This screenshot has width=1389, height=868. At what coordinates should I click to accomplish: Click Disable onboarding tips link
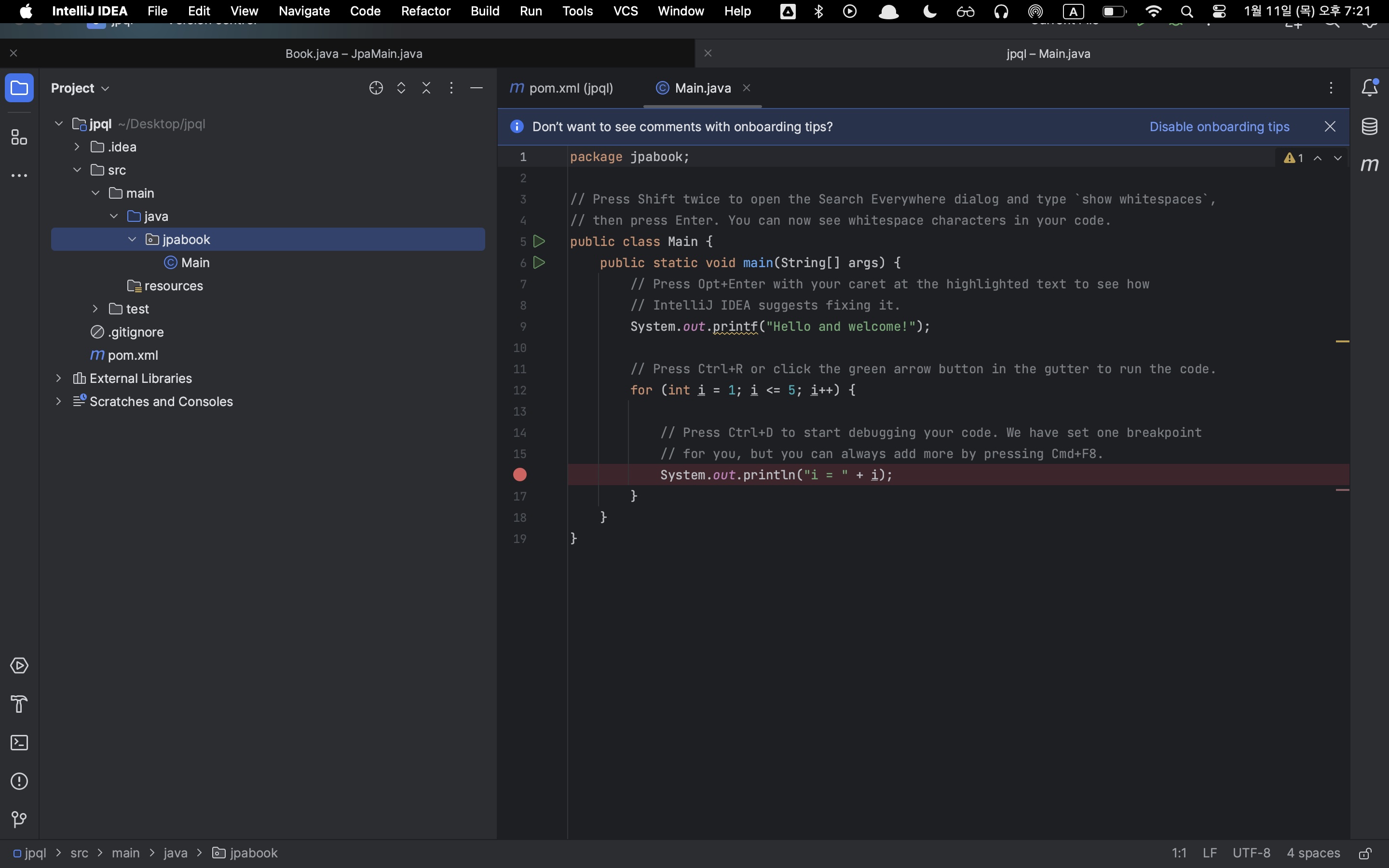tap(1219, 127)
